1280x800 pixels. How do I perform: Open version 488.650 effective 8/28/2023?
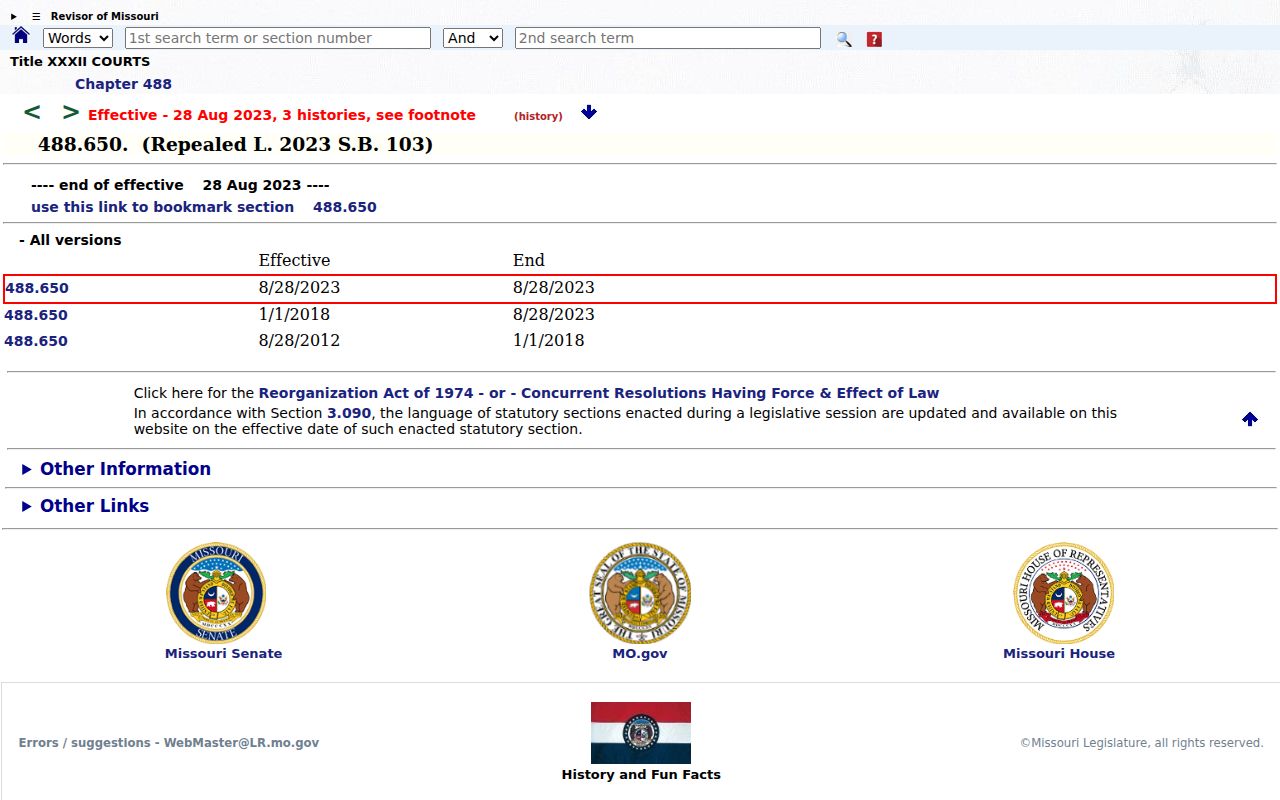tap(37, 288)
